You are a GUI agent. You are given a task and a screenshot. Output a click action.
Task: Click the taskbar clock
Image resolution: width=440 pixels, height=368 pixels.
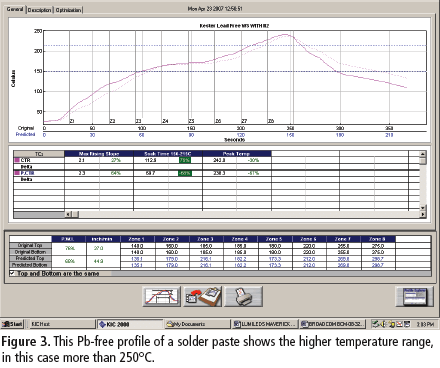tap(425, 324)
